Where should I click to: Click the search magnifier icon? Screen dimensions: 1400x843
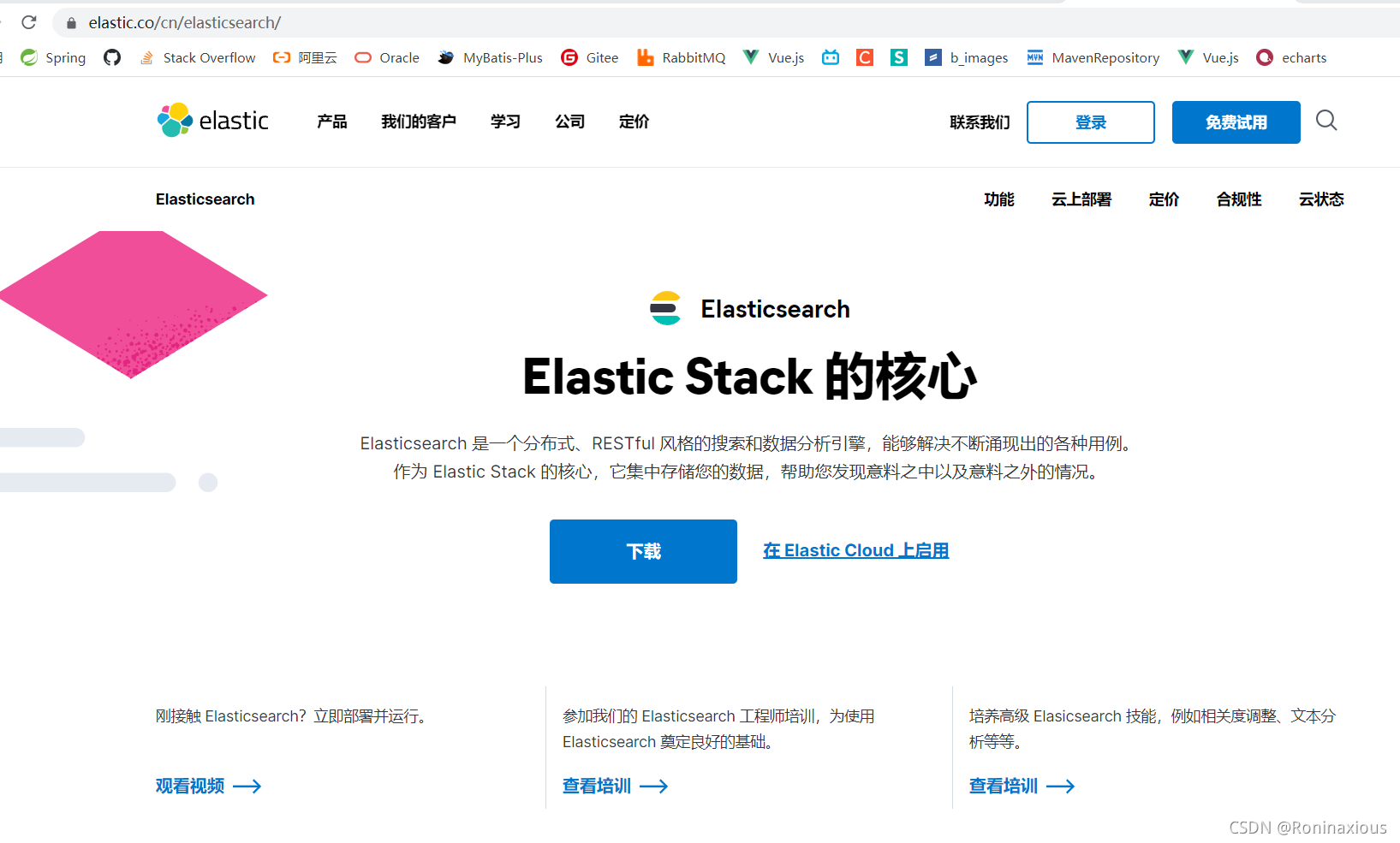coord(1326,121)
